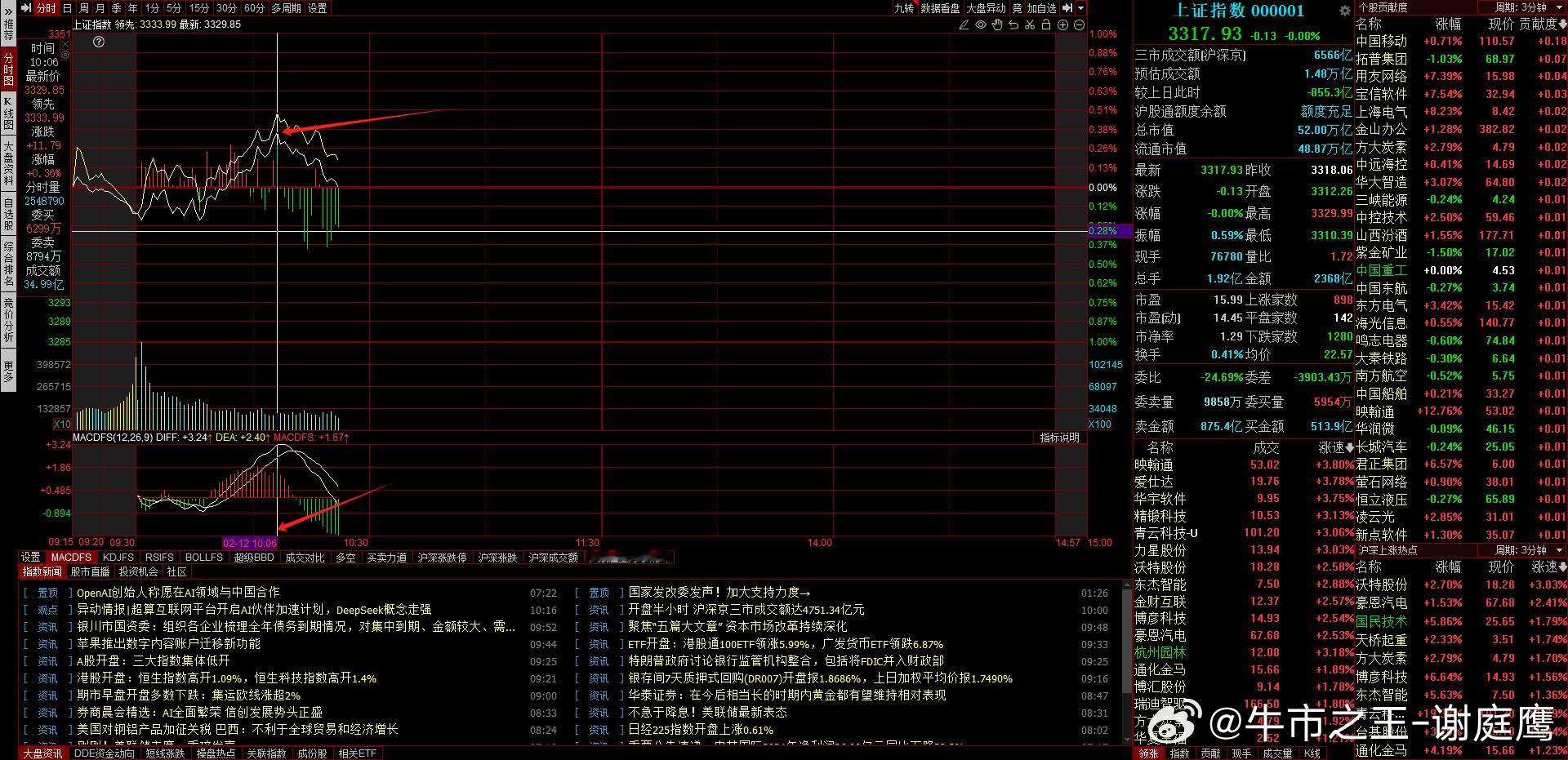The image size is (1568, 760).
Task: Switch to 周 weekly period
Action: [84, 8]
